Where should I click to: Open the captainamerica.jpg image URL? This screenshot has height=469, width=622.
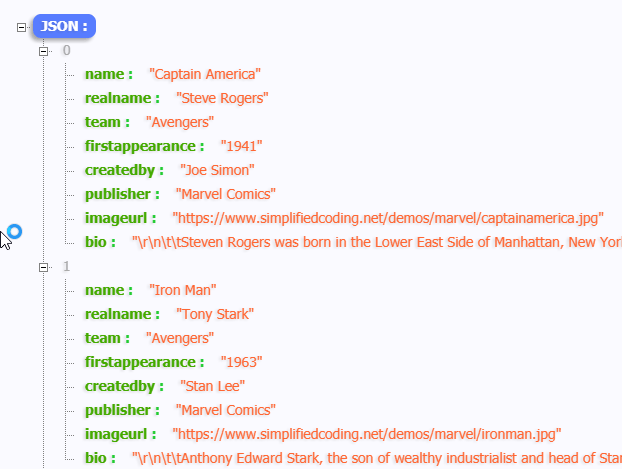tap(388, 218)
